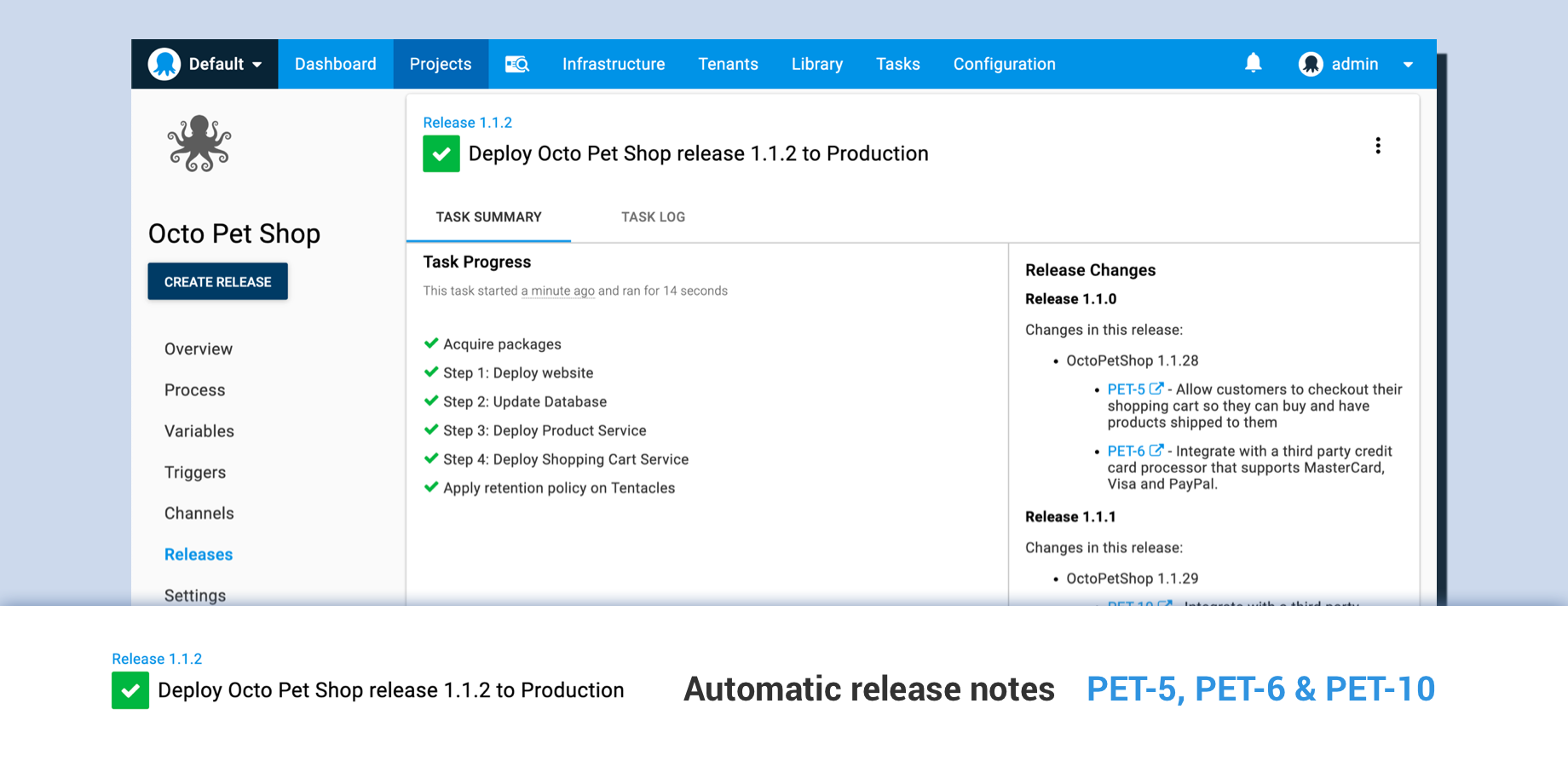This screenshot has height=767, width=1568.
Task: Open the Overview sidebar link
Action: click(x=199, y=349)
